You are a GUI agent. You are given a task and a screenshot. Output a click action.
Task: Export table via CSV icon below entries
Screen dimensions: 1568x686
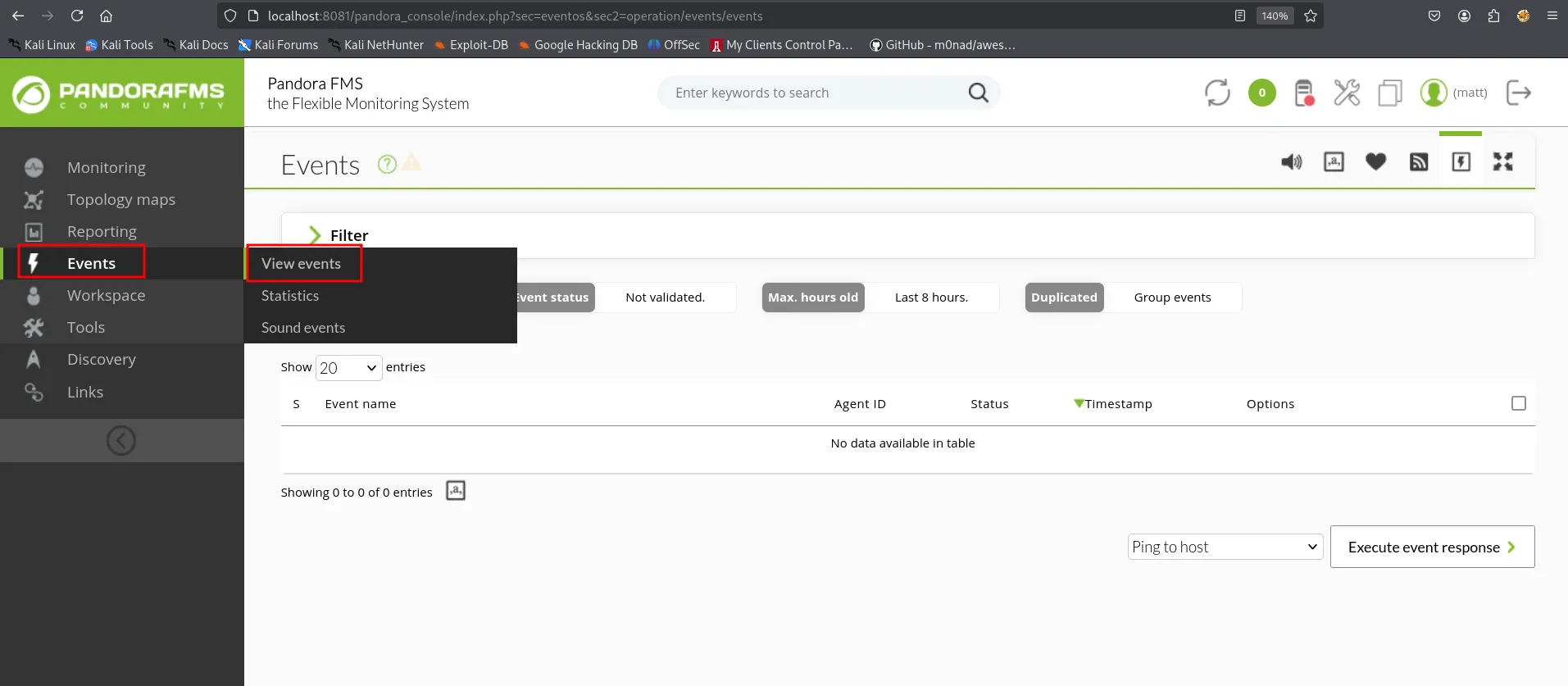click(x=456, y=491)
